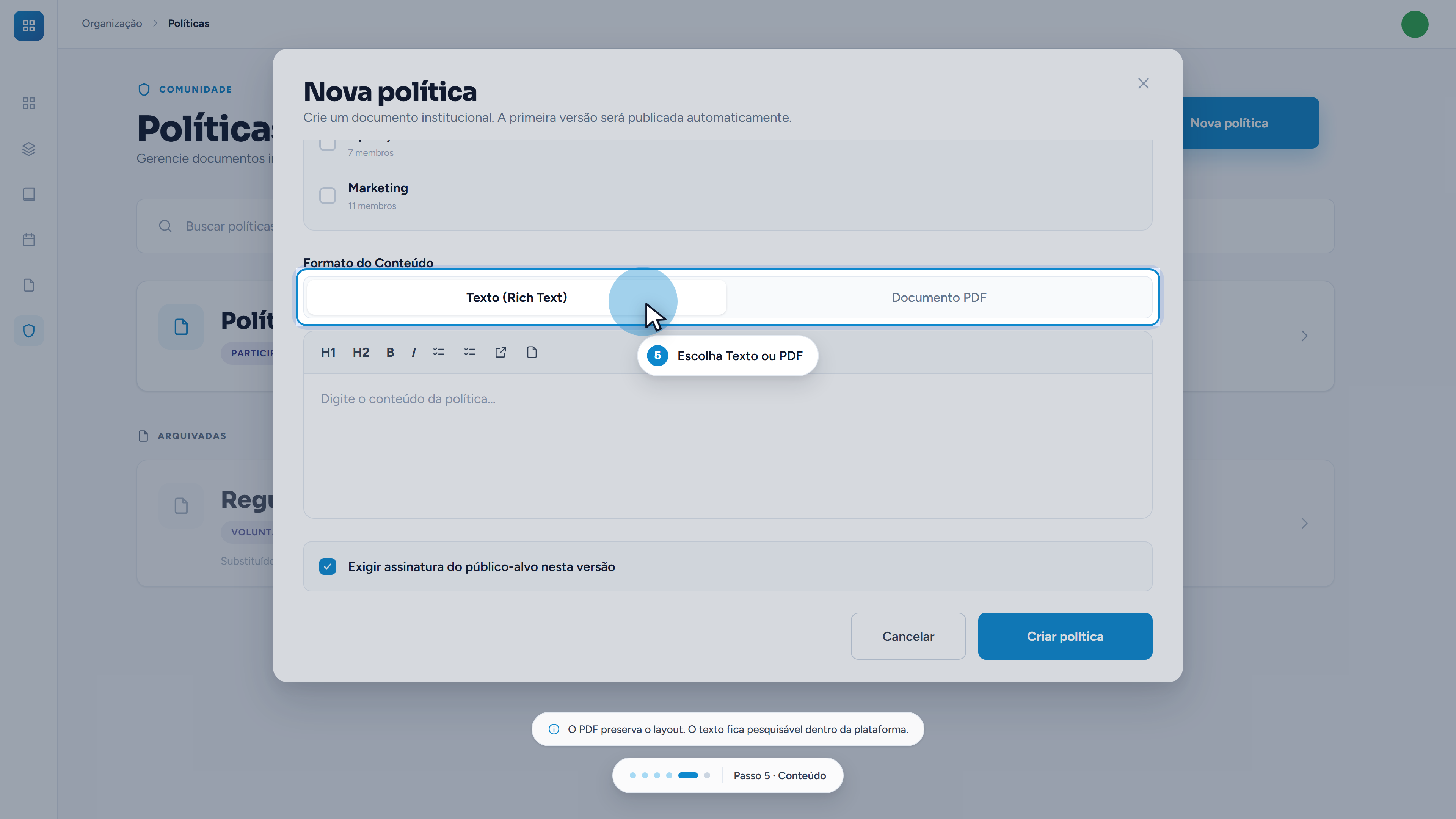Apply H1 heading in the editor
The height and width of the screenshot is (819, 1456).
pyautogui.click(x=328, y=353)
